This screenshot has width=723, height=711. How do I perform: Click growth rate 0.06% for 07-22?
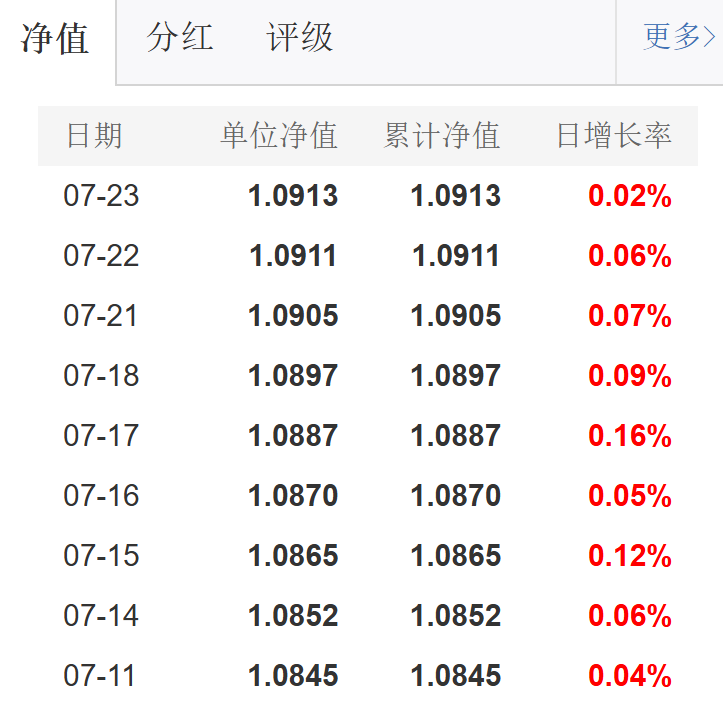[630, 255]
